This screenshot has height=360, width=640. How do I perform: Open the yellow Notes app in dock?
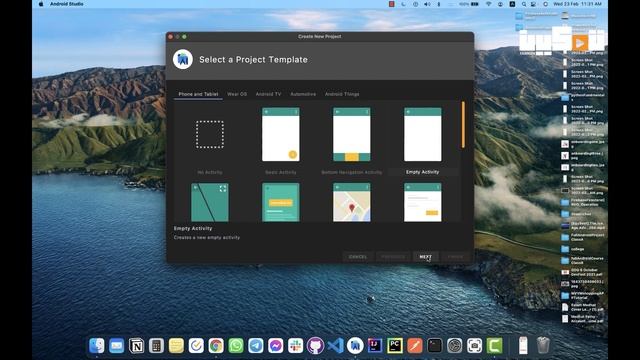pos(176,346)
